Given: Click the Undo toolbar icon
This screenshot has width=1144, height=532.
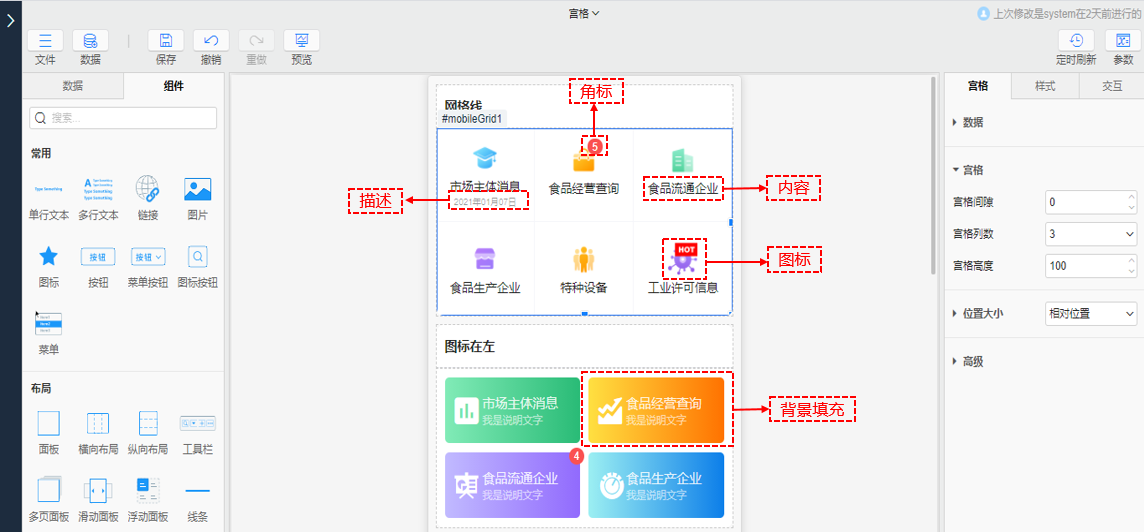Looking at the screenshot, I should 211,41.
